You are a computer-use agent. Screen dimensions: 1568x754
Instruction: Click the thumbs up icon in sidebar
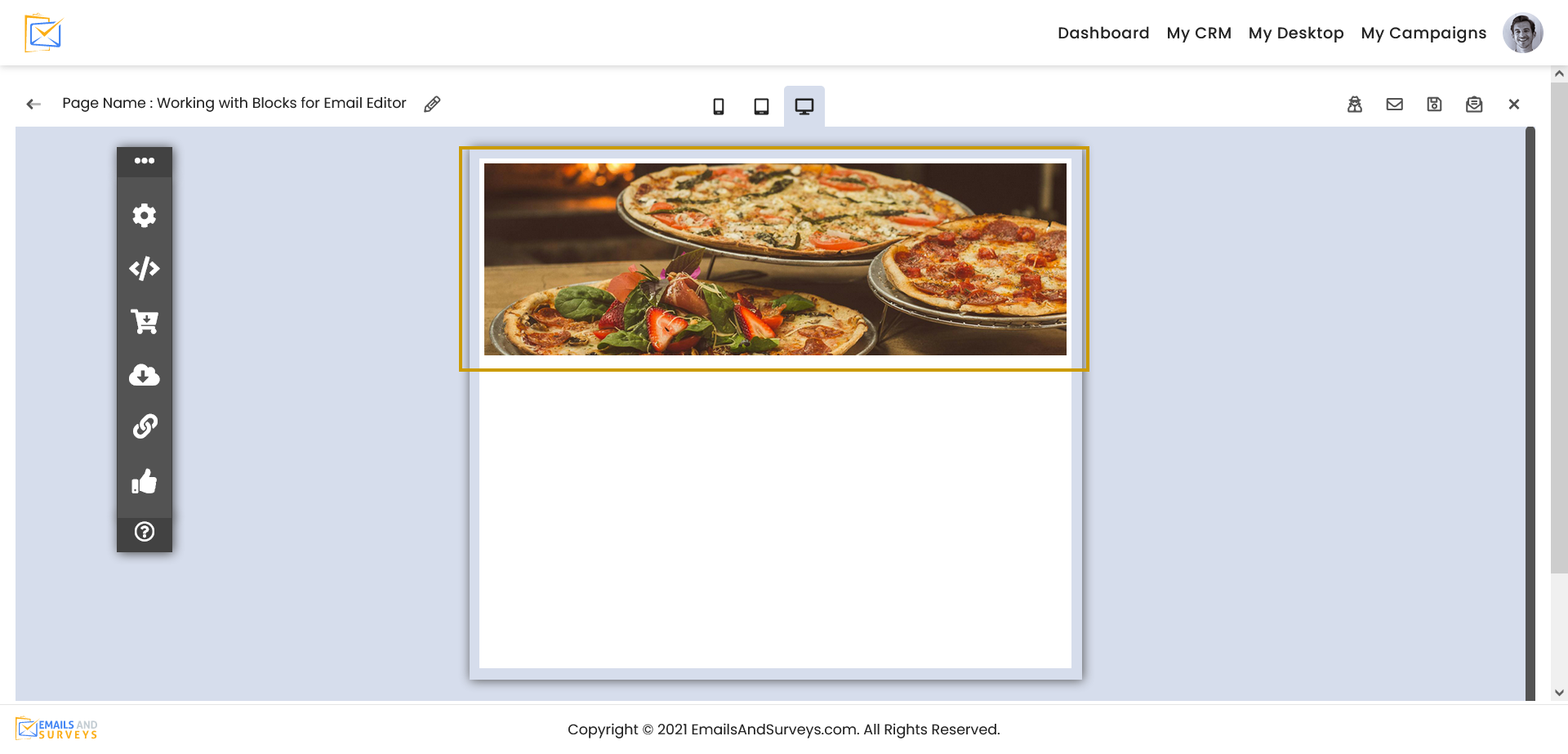coord(145,481)
